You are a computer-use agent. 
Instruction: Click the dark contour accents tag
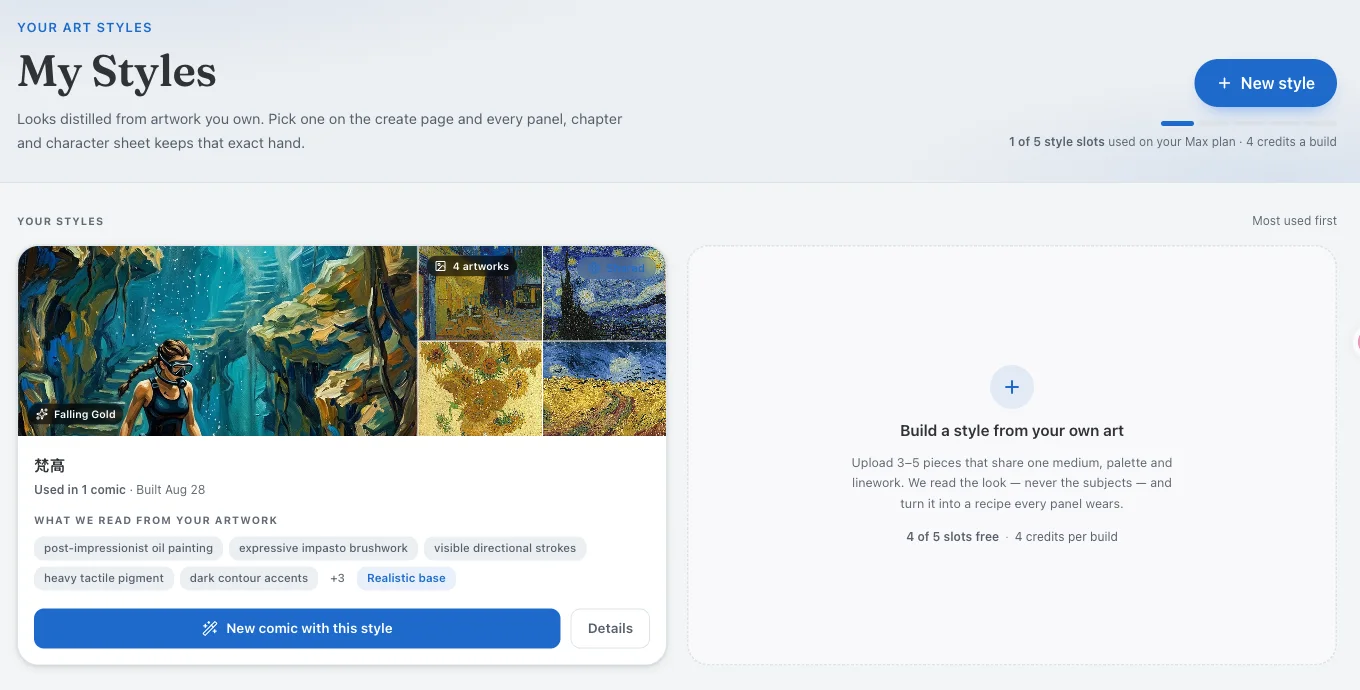pos(249,578)
